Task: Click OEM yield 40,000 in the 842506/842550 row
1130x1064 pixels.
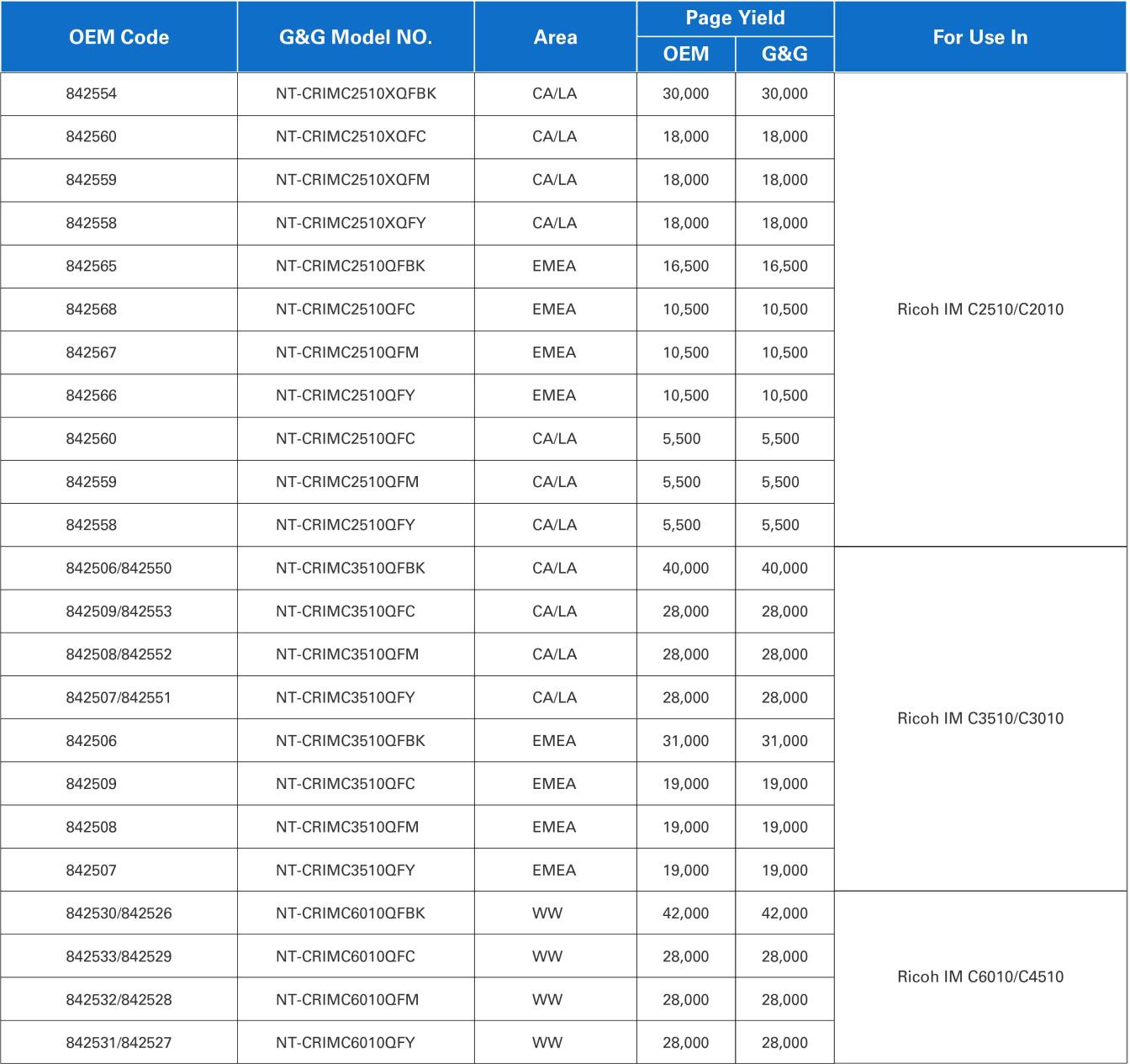Action: pyautogui.click(x=685, y=568)
